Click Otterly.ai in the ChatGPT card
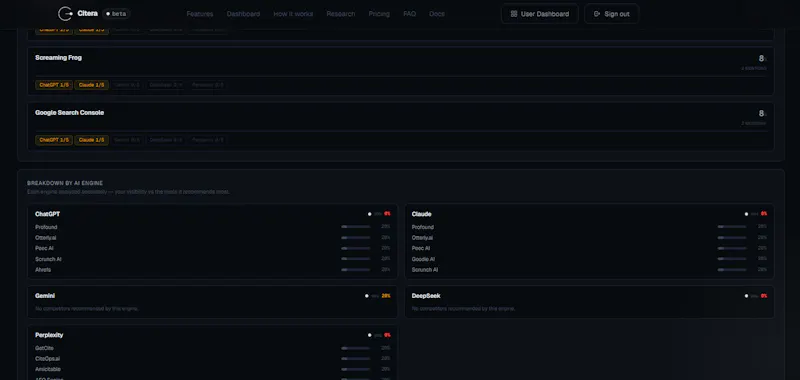 pos(46,238)
